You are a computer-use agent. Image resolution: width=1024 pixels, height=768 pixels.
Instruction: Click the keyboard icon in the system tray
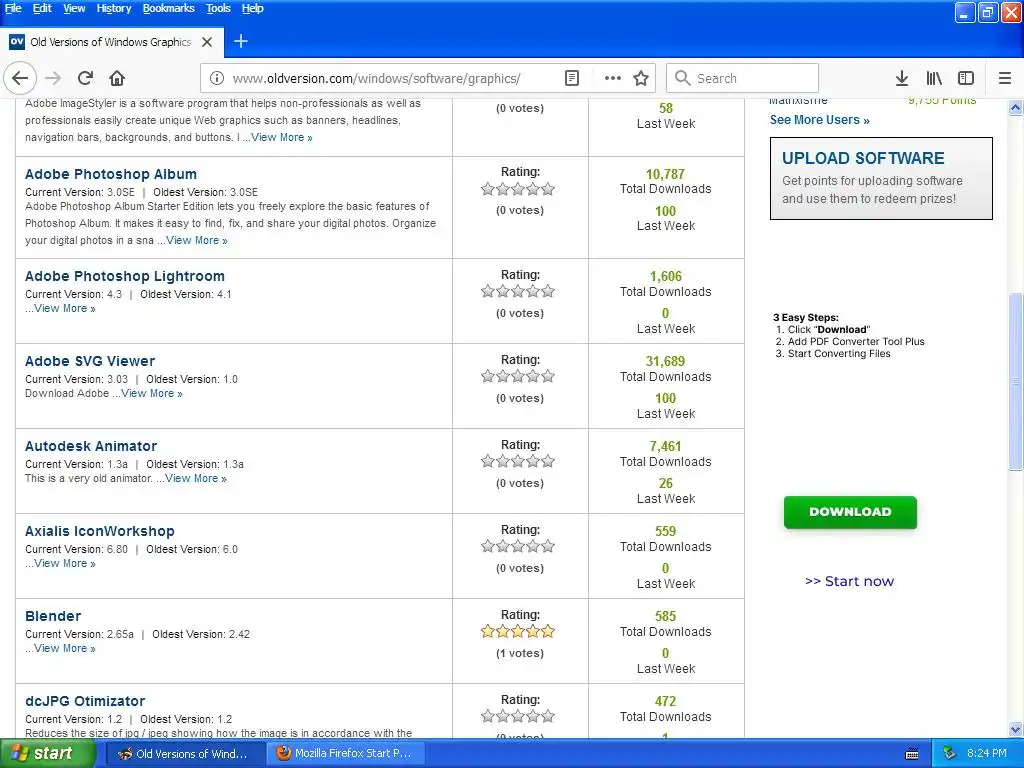pos(912,754)
